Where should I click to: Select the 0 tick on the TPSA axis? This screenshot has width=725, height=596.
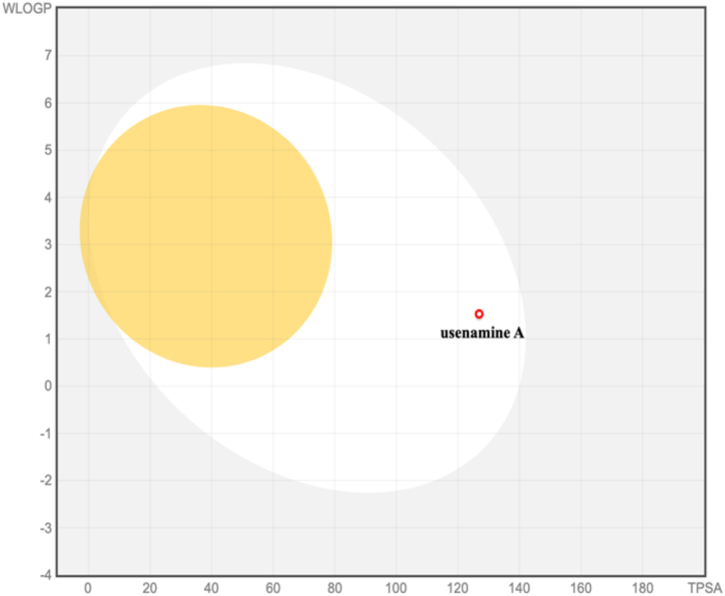coord(88,587)
